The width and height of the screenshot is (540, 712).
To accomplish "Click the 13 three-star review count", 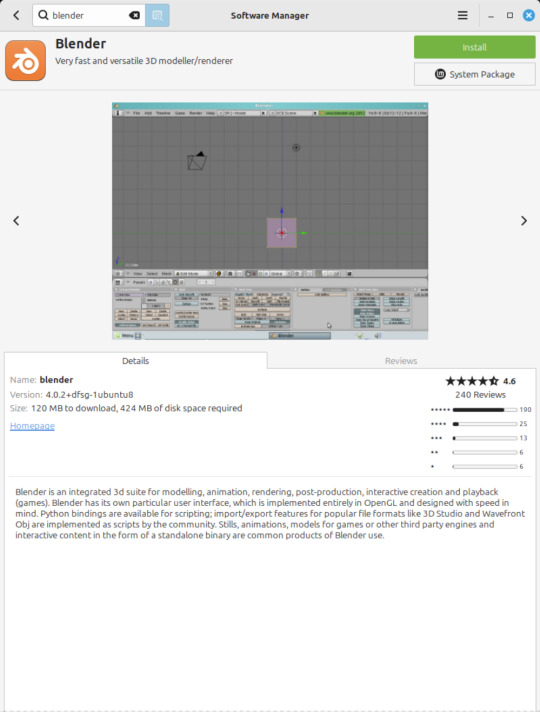I will pyautogui.click(x=523, y=438).
